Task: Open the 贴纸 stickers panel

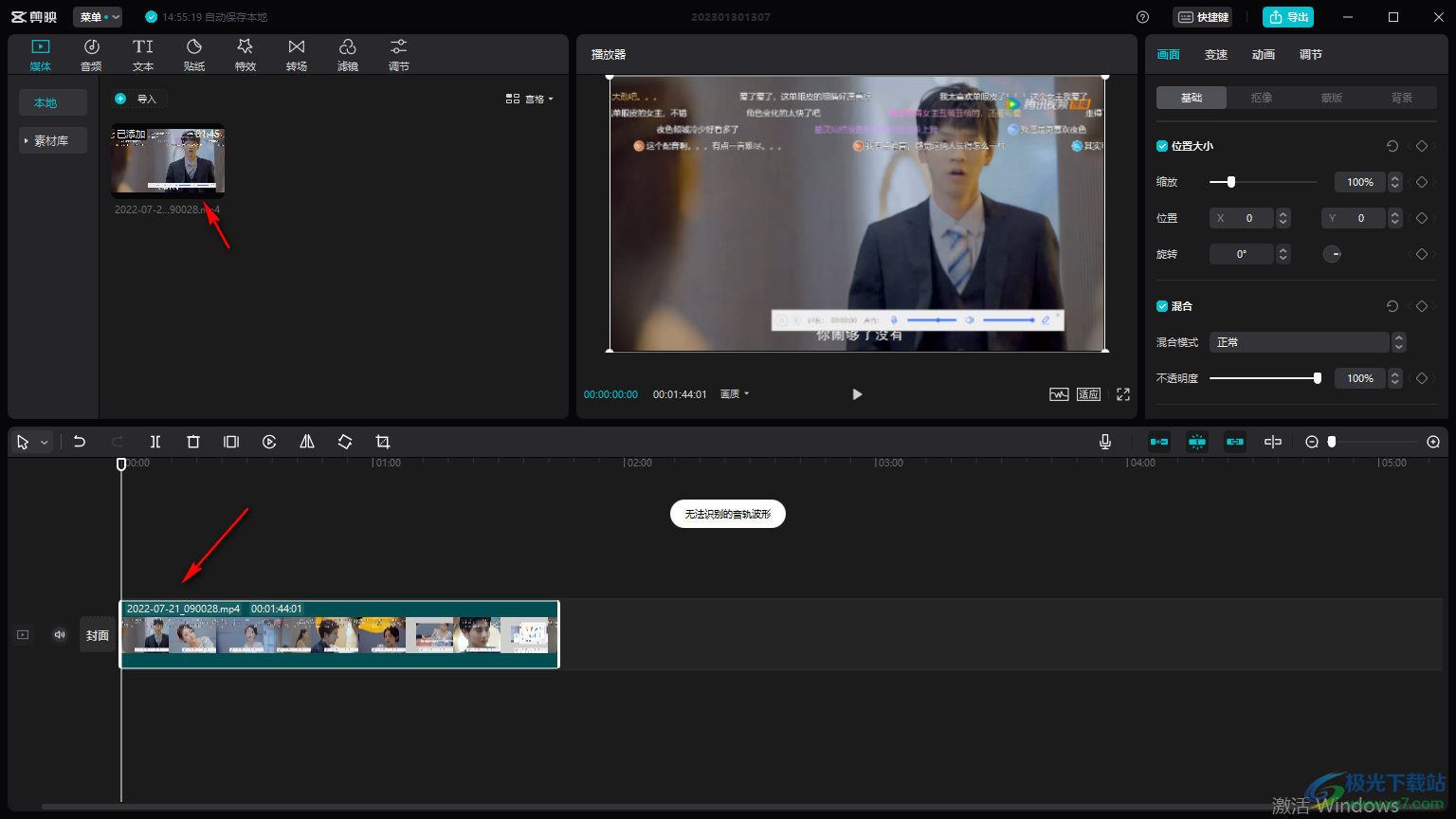Action: [194, 55]
